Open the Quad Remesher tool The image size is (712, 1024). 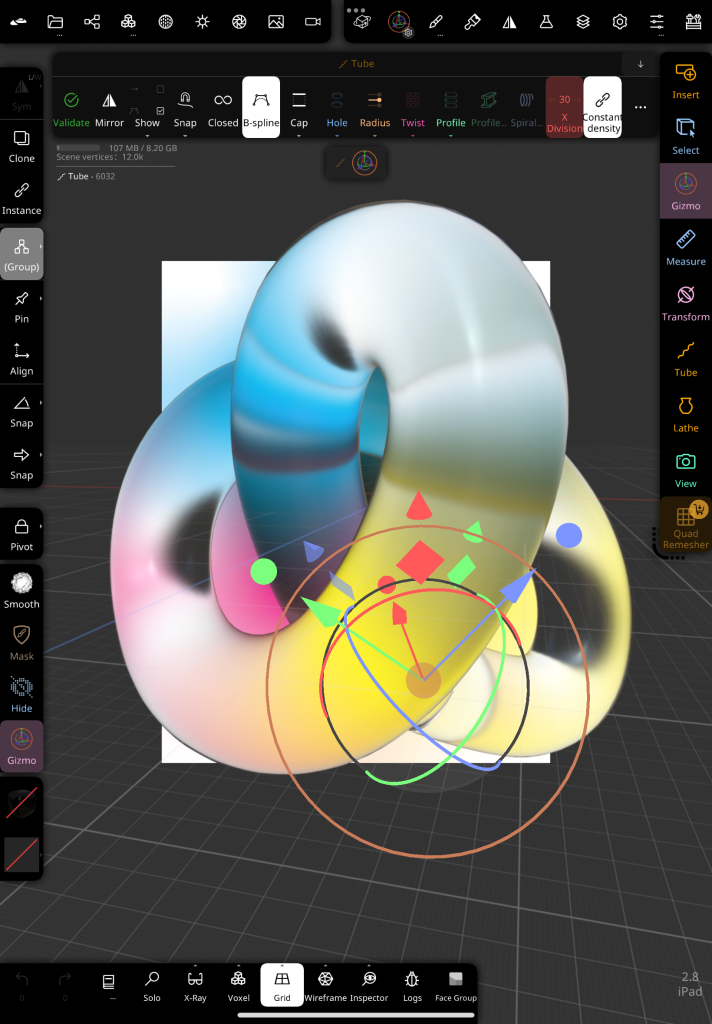click(x=685, y=526)
